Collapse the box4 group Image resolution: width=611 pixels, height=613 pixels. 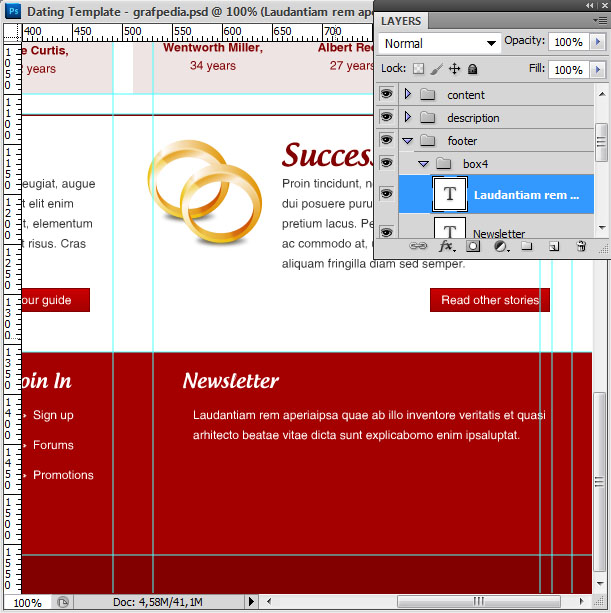[423, 164]
